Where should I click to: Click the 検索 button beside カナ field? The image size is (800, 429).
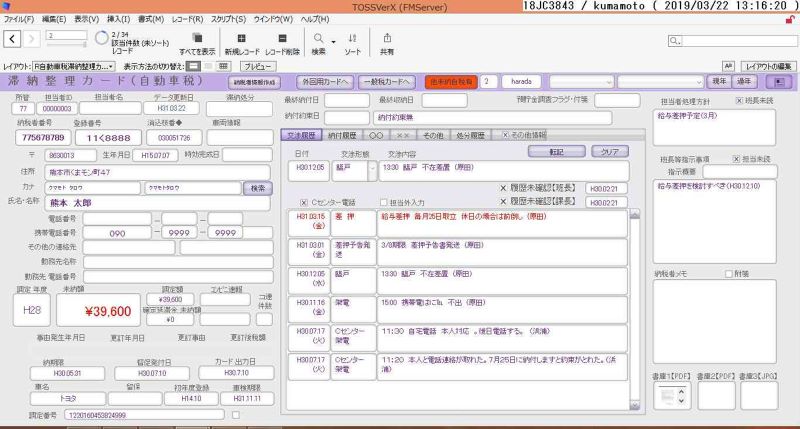258,188
